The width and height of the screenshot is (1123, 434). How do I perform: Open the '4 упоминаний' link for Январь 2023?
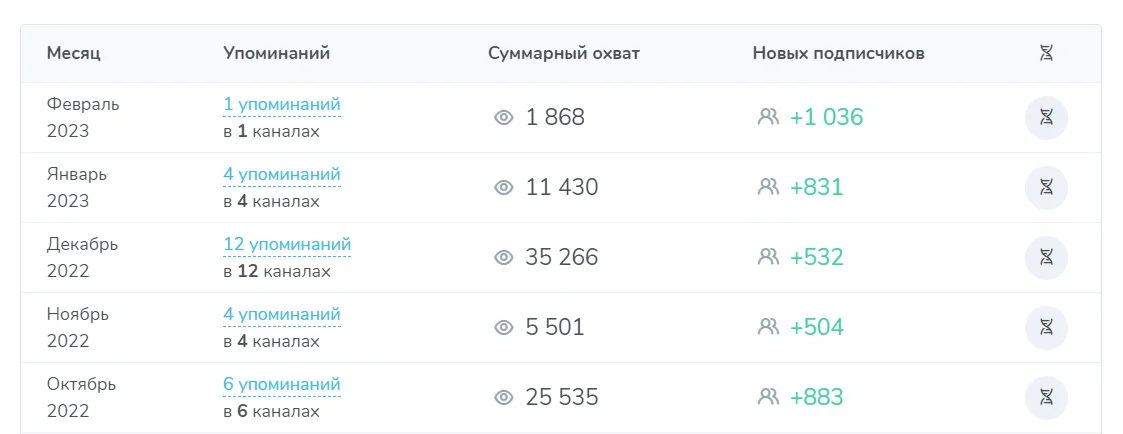(x=282, y=174)
